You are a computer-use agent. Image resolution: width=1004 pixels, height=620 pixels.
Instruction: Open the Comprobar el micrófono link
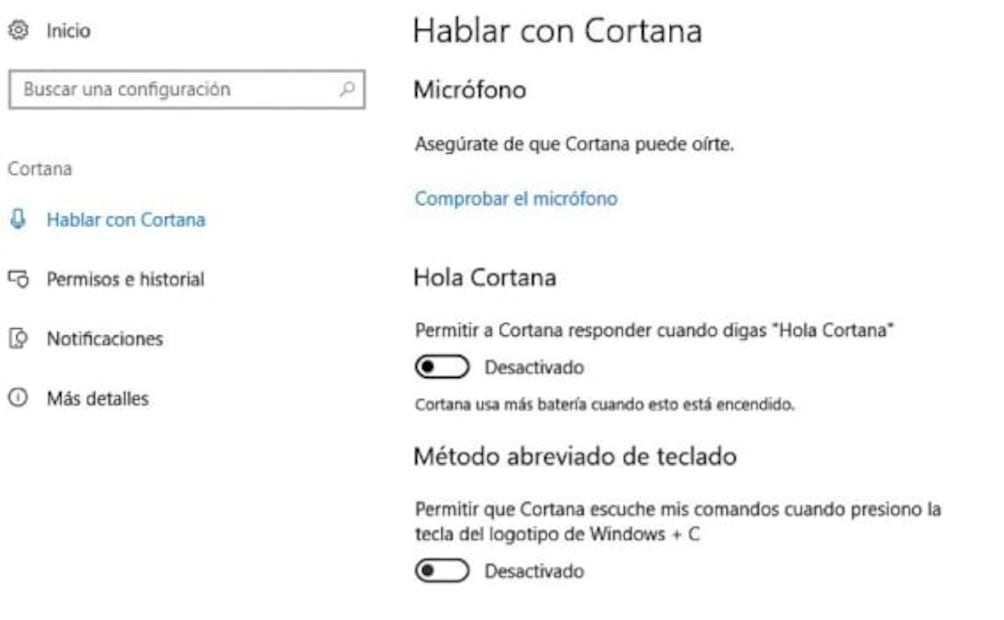coord(516,198)
